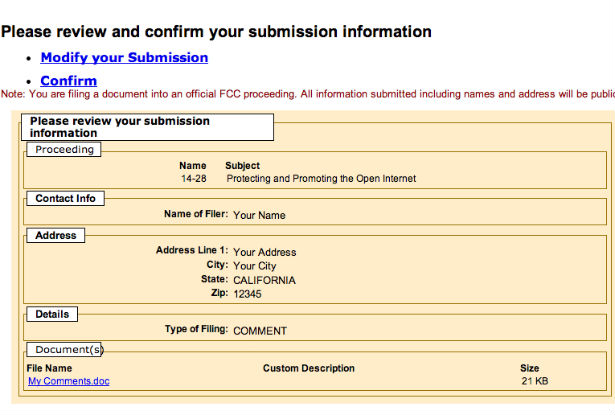Select the Document(s) section legend
Image resolution: width=615 pixels, height=415 pixels.
pyautogui.click(x=64, y=350)
